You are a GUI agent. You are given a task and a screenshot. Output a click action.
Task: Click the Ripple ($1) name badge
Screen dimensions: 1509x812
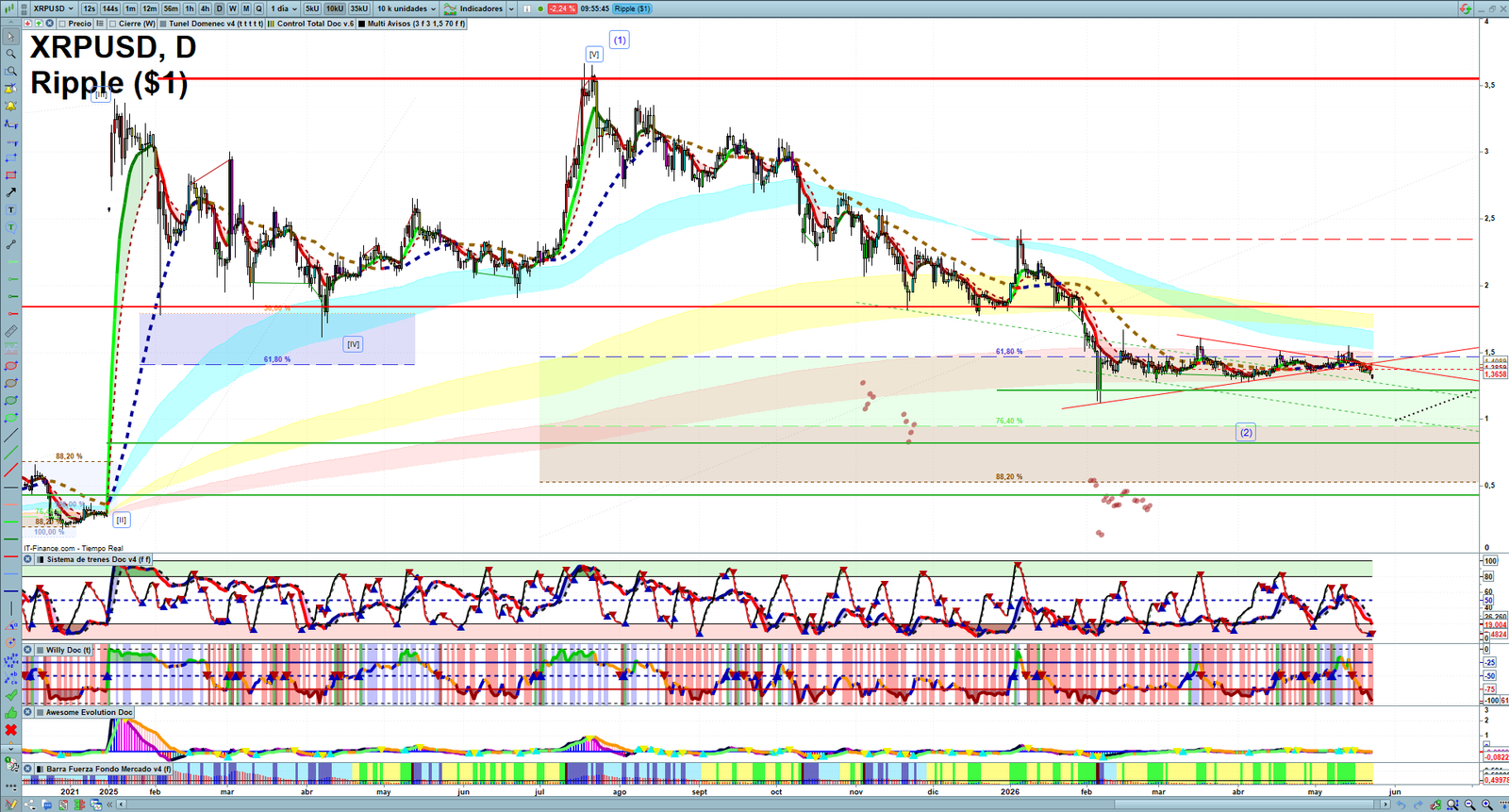(632, 8)
